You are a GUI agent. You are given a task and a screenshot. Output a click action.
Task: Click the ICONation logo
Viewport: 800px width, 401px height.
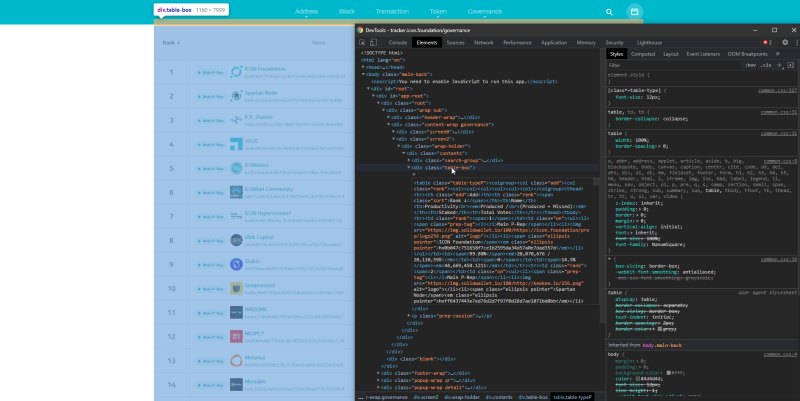coord(236,168)
